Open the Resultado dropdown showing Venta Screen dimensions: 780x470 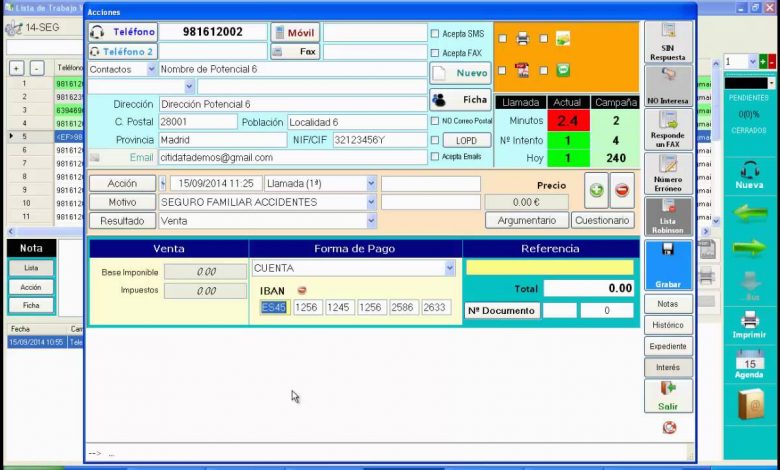tap(371, 221)
